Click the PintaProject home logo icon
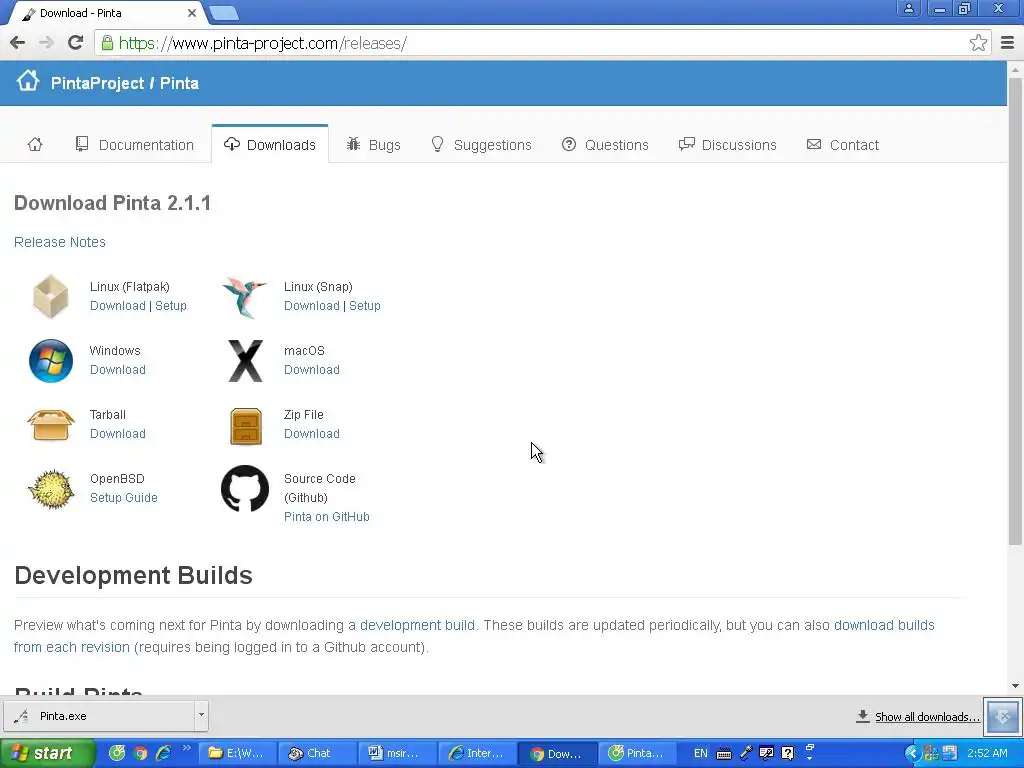Image resolution: width=1024 pixels, height=768 pixels. coord(28,81)
